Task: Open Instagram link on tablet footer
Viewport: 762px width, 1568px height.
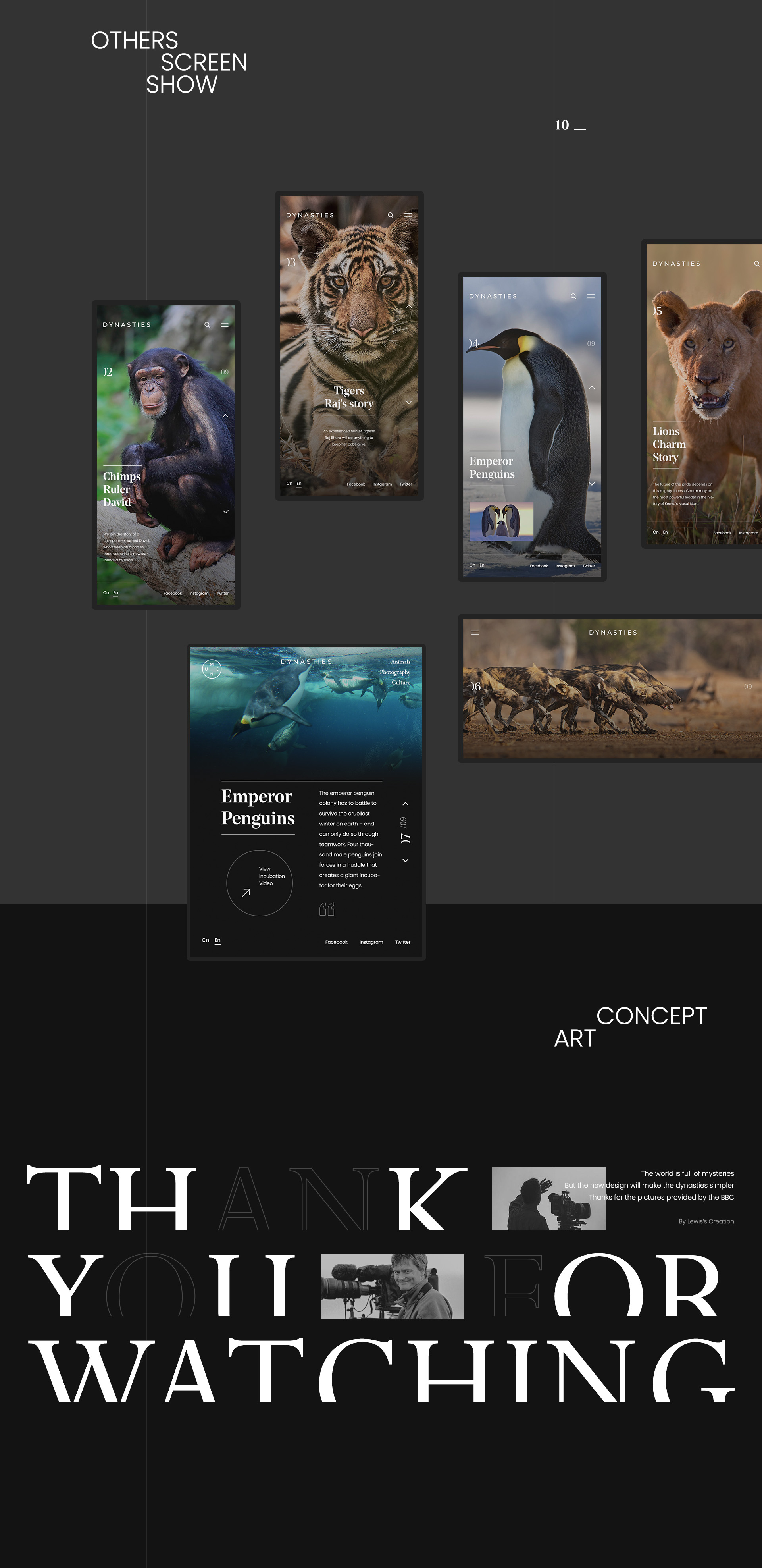Action: (x=371, y=942)
